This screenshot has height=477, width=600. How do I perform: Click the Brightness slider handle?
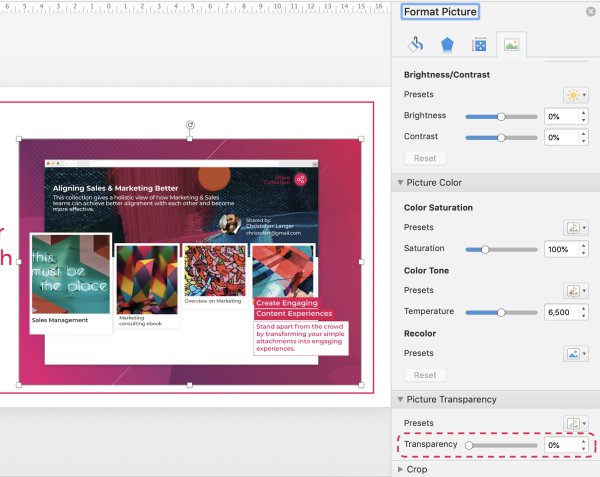(501, 117)
